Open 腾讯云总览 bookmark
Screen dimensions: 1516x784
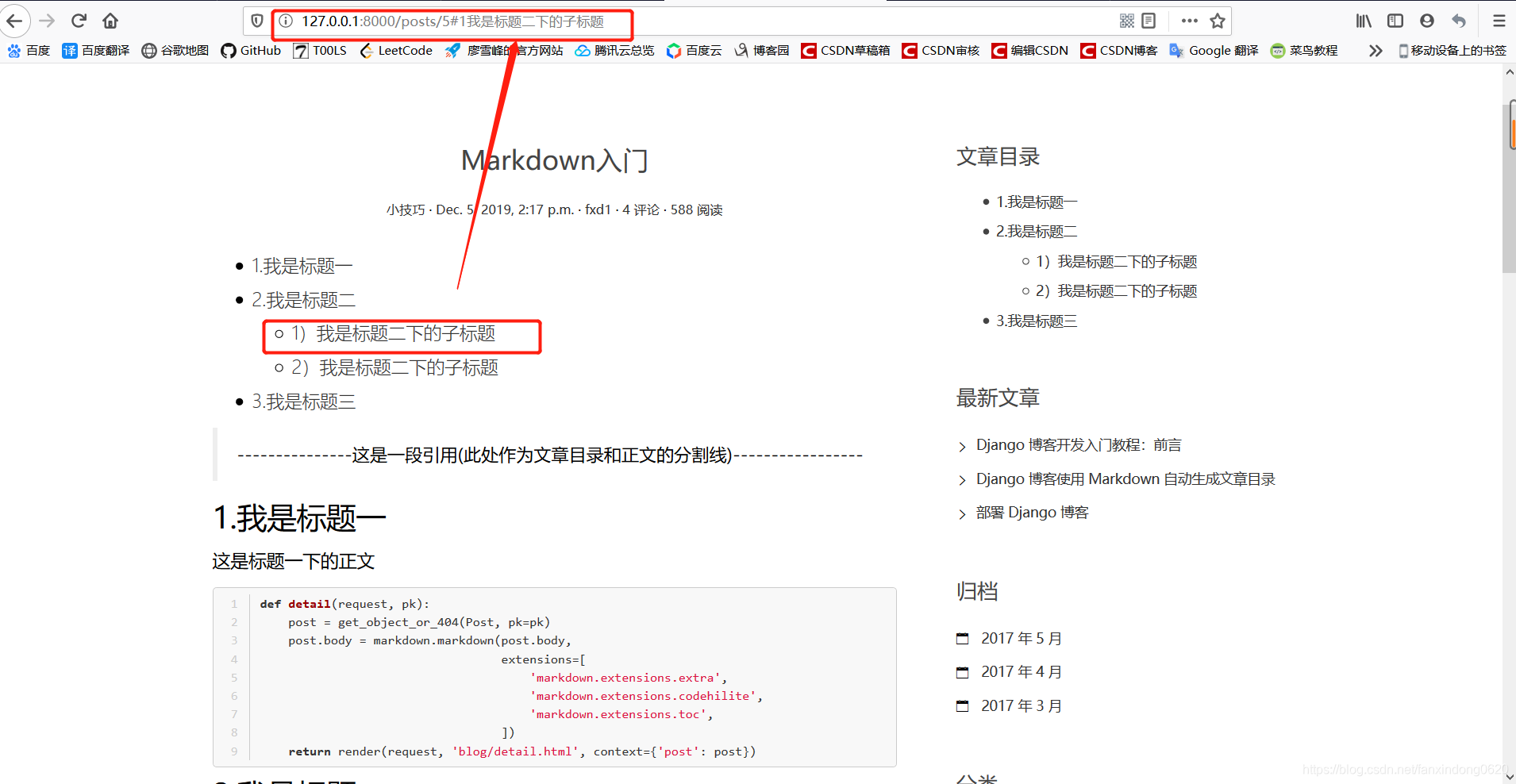click(615, 51)
